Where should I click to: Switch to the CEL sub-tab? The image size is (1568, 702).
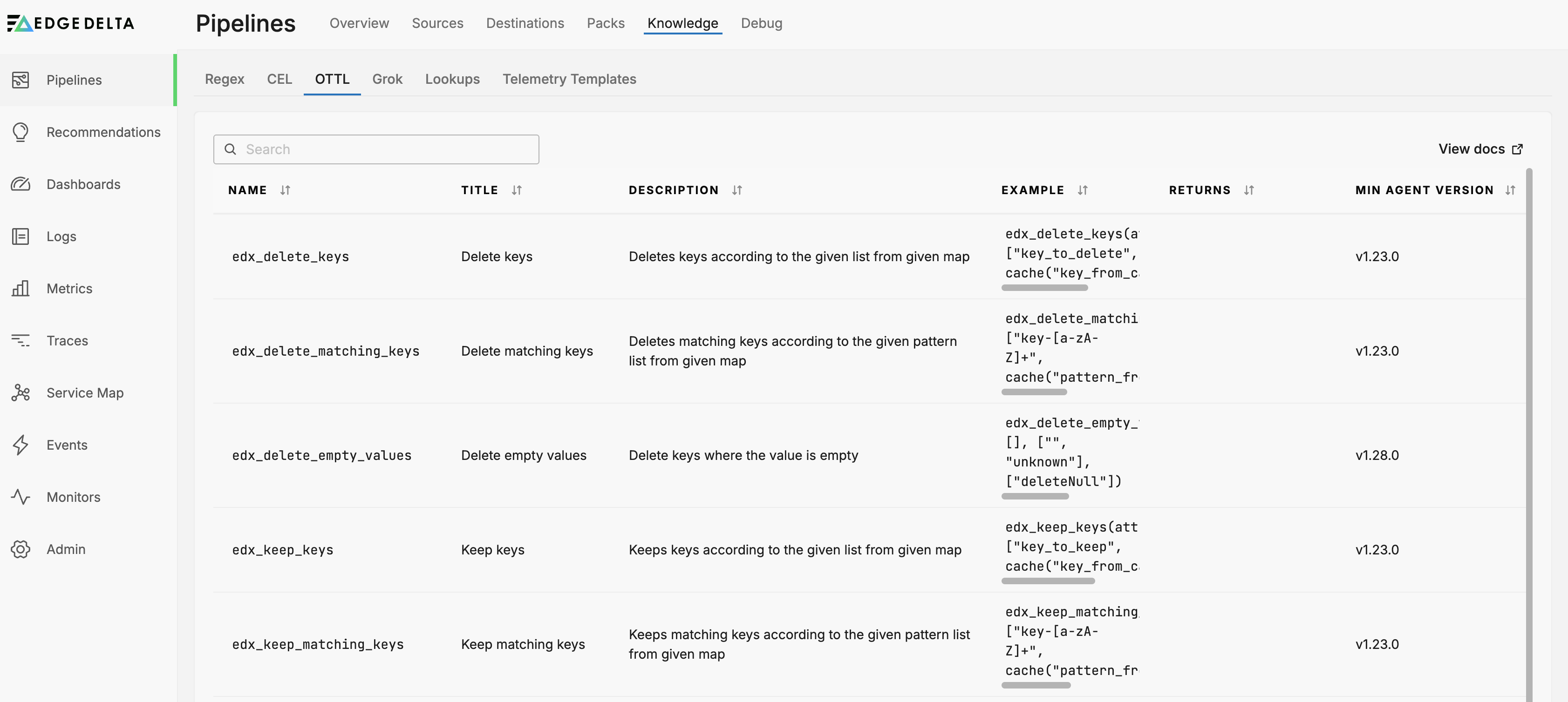tap(280, 79)
